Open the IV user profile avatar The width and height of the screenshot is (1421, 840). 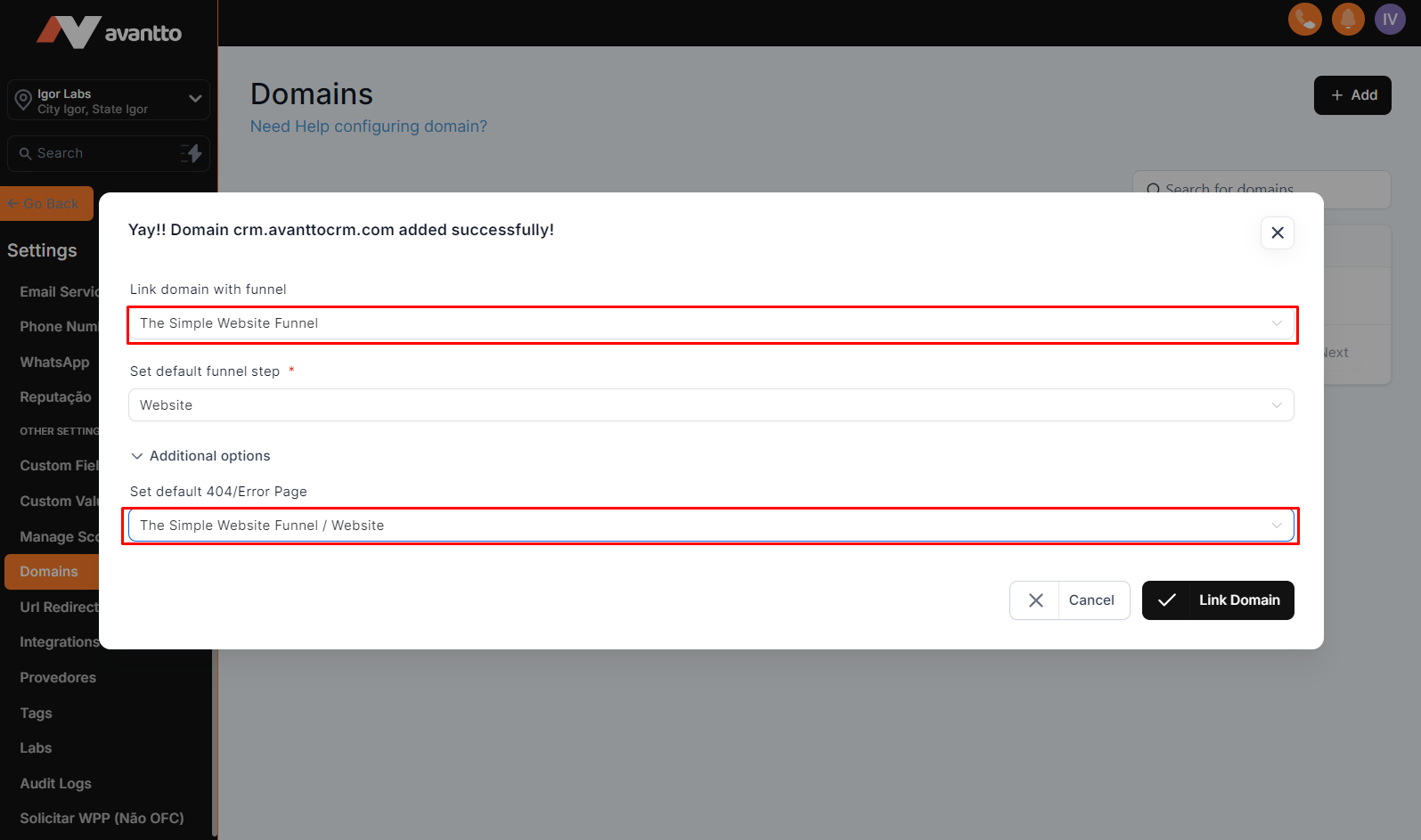coord(1390,19)
